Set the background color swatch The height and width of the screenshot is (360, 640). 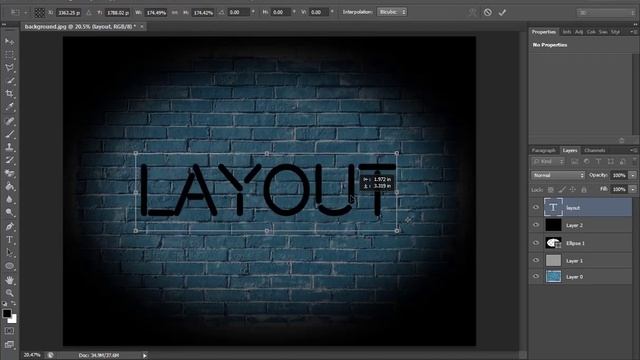pos(13,319)
